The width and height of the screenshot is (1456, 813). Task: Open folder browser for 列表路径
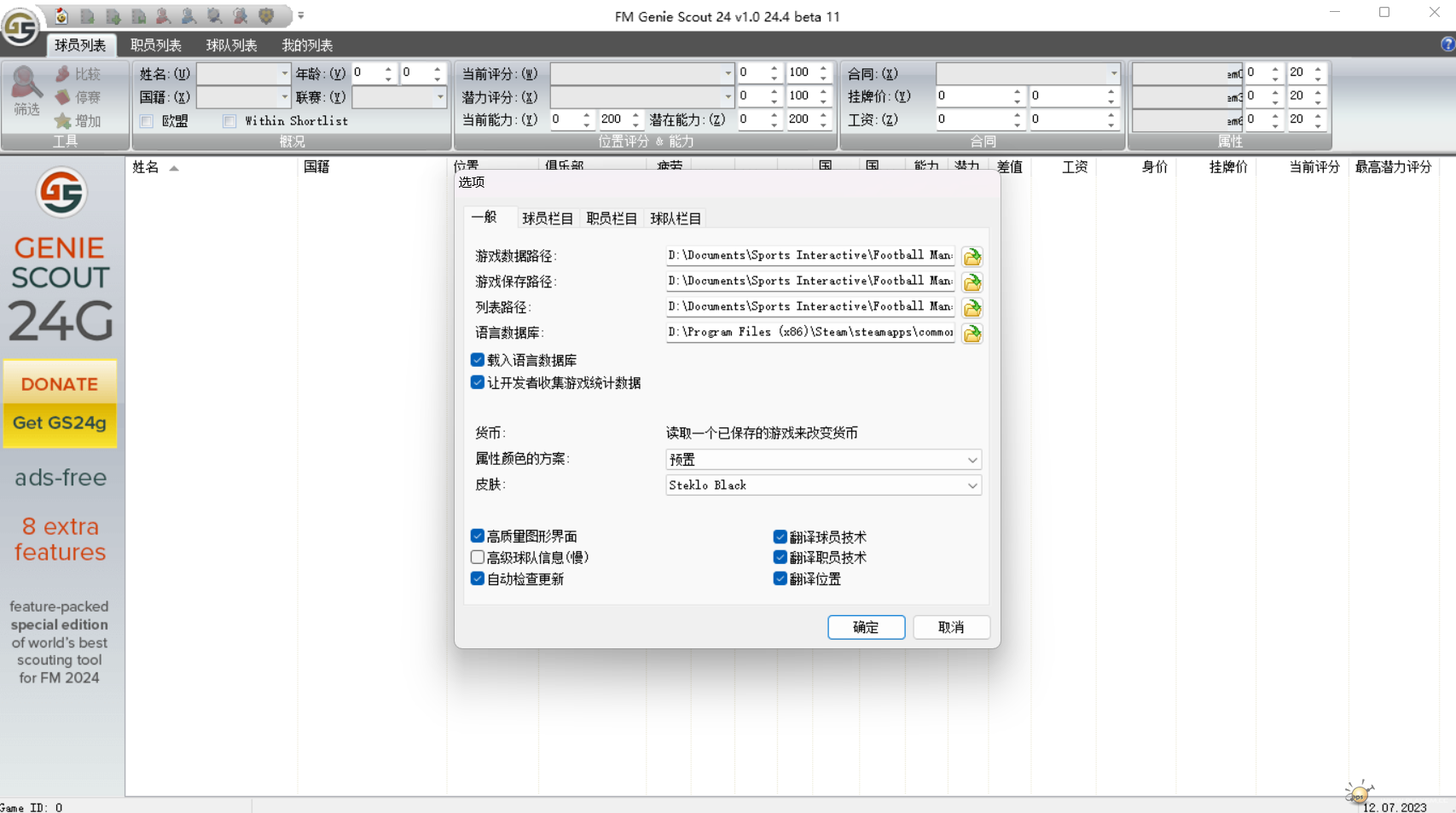coord(972,308)
